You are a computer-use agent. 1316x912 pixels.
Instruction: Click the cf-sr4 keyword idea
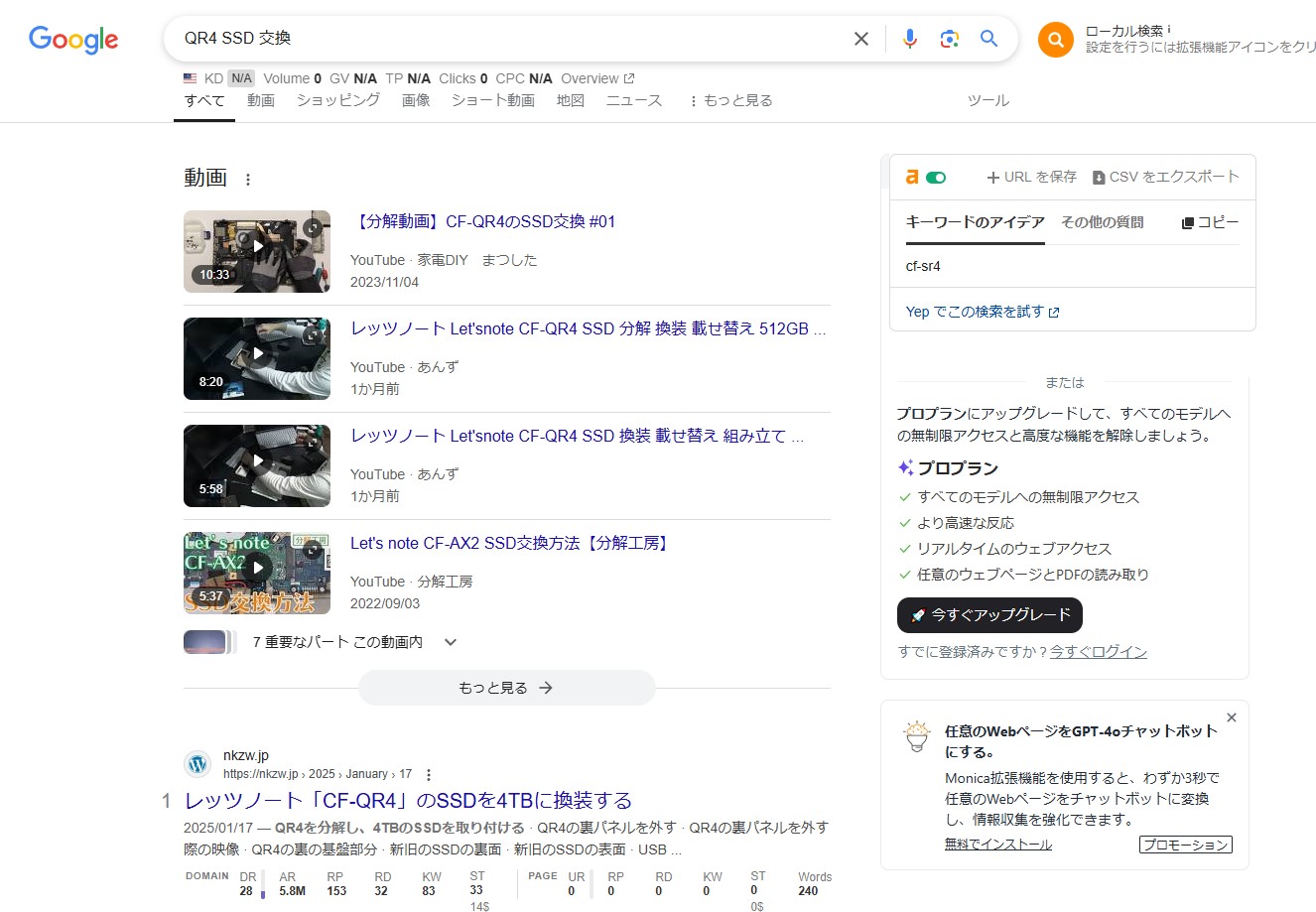pos(923,266)
